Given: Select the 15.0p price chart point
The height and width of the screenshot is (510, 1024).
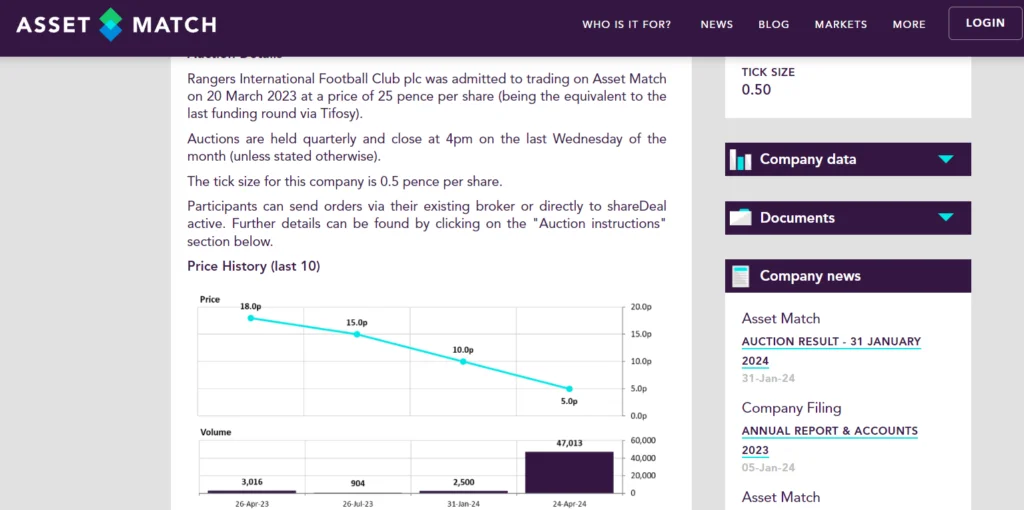Looking at the screenshot, I should 357,334.
